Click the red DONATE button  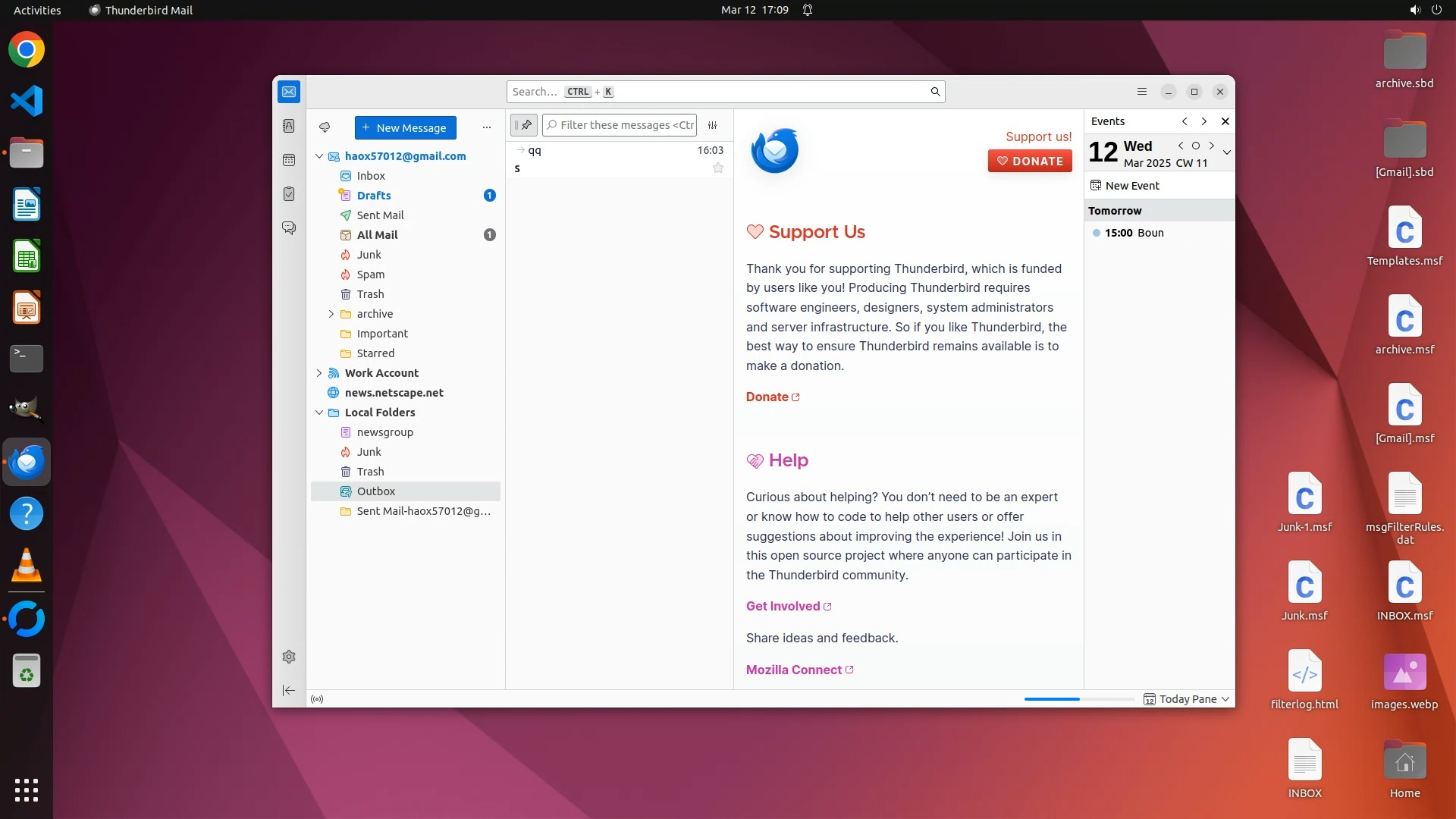click(x=1030, y=161)
